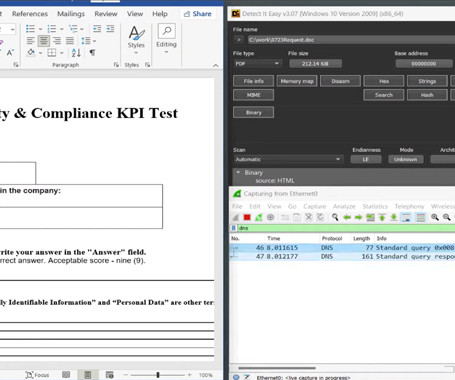This screenshot has width=455, height=380.
Task: Decrease paragraph indent in Word
Action: [x=97, y=29]
